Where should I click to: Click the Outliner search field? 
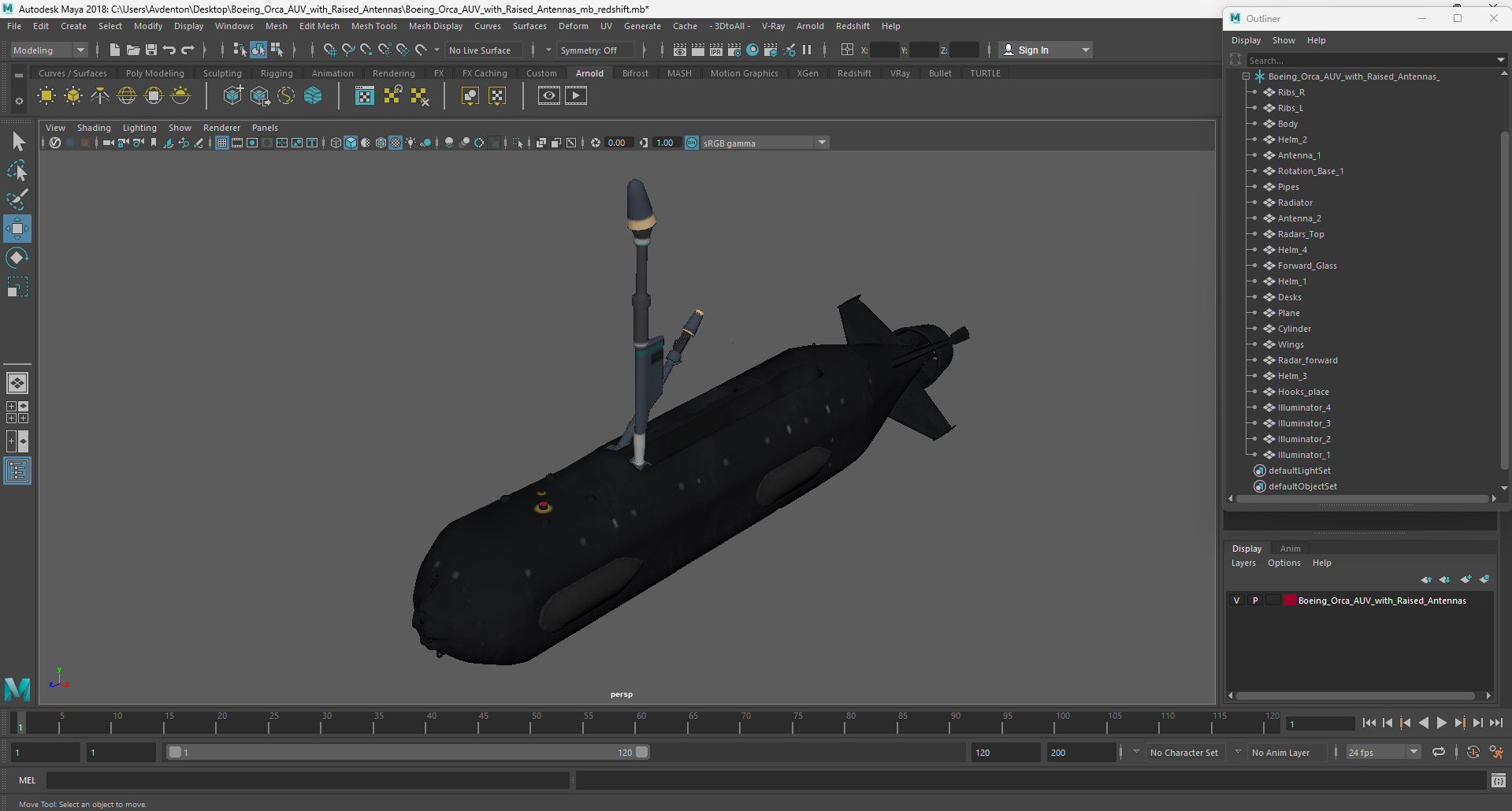1369,60
